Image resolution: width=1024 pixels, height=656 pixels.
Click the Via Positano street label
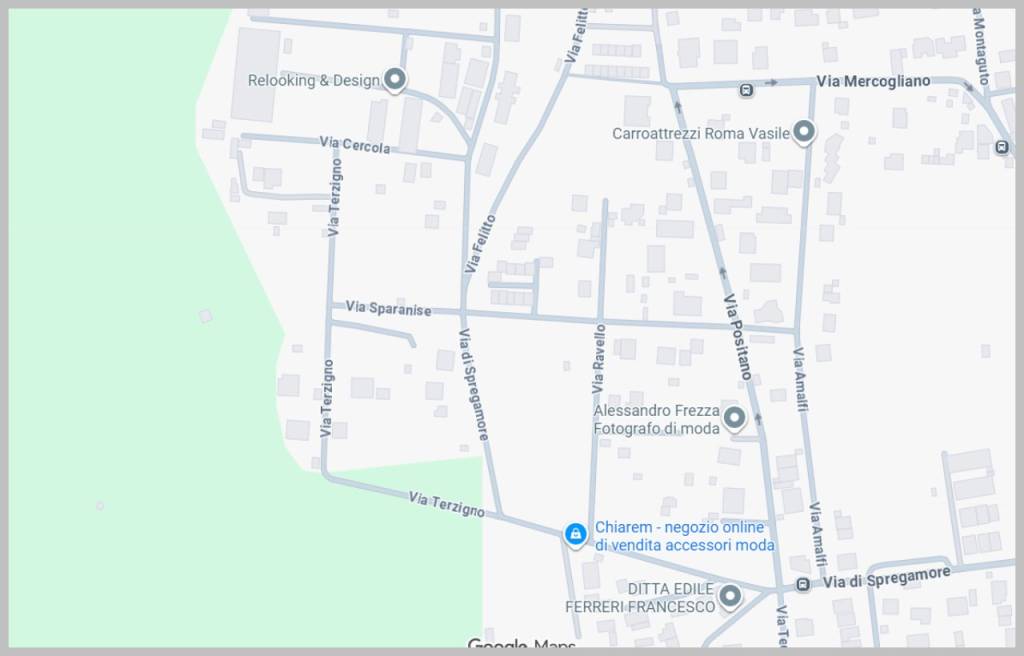pos(738,336)
